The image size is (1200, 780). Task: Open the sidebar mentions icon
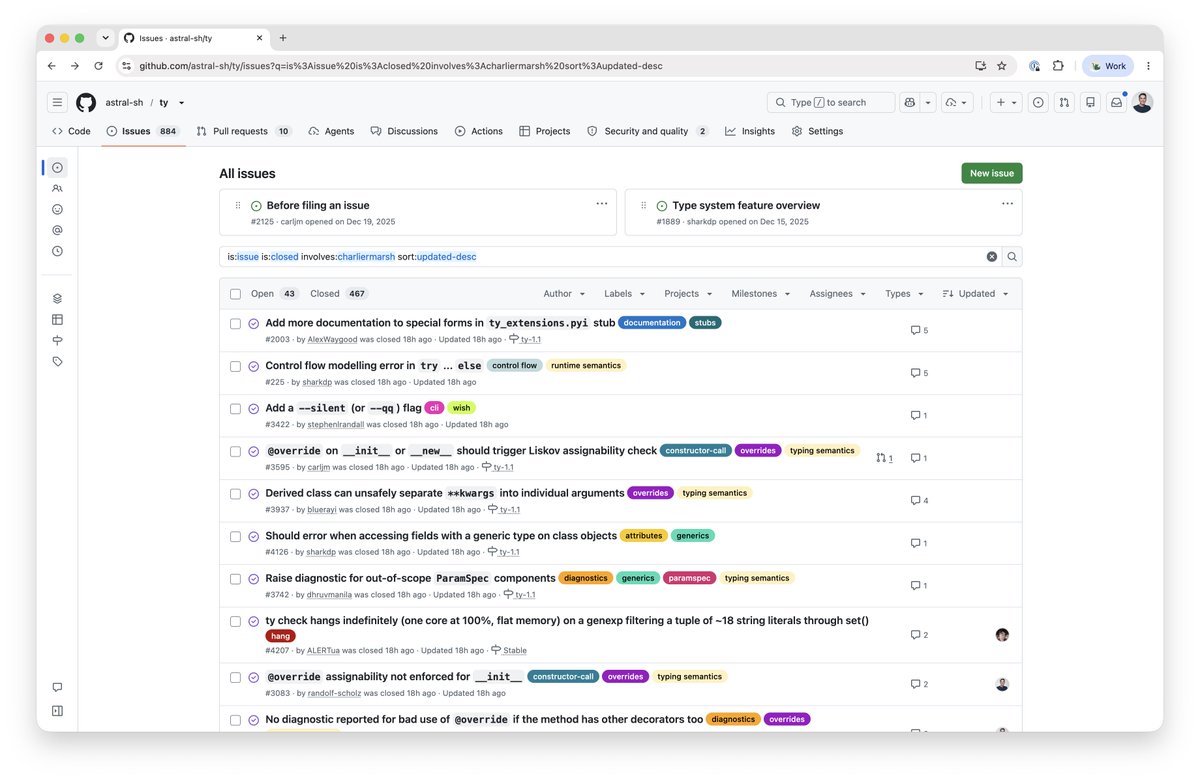pos(57,230)
